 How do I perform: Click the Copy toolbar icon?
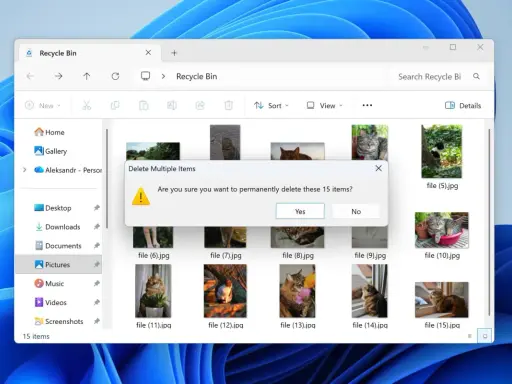(x=115, y=106)
